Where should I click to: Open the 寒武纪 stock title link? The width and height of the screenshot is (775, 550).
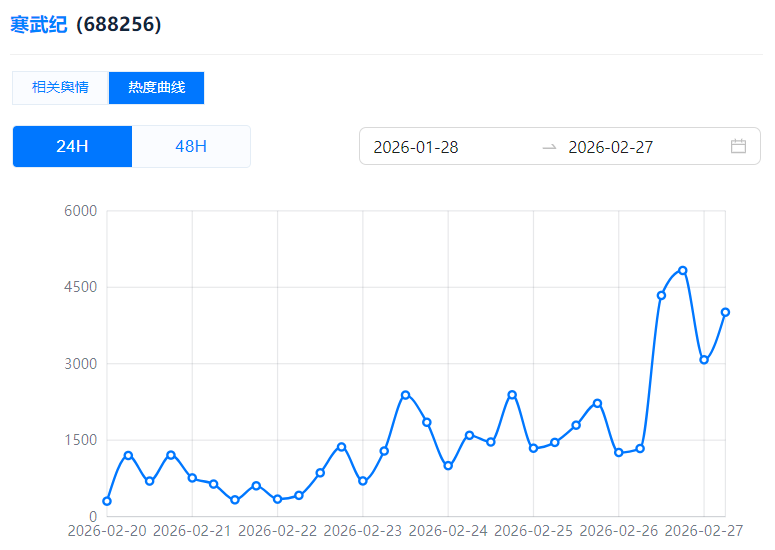point(39,24)
